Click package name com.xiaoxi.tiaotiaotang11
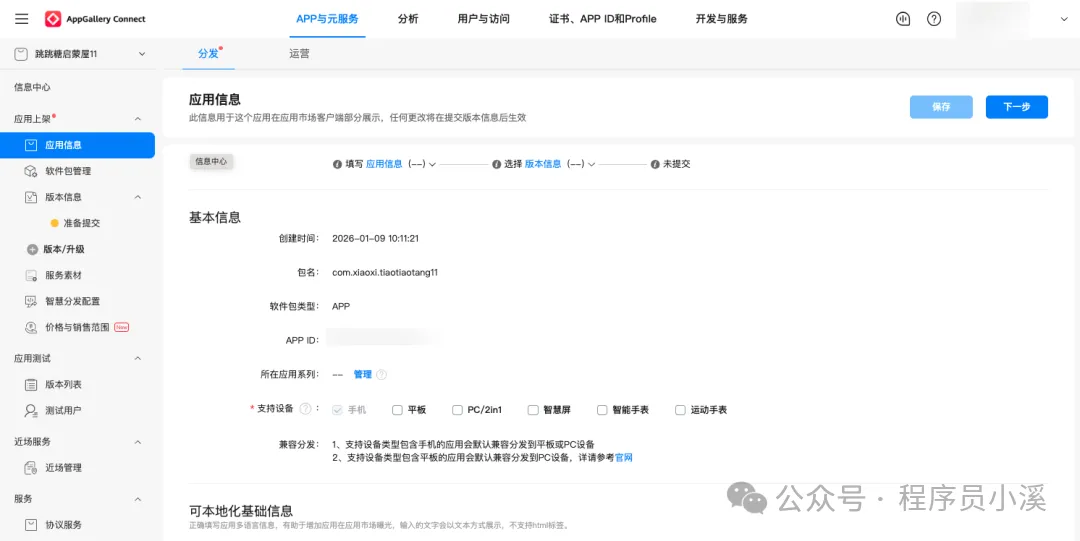 pos(385,272)
